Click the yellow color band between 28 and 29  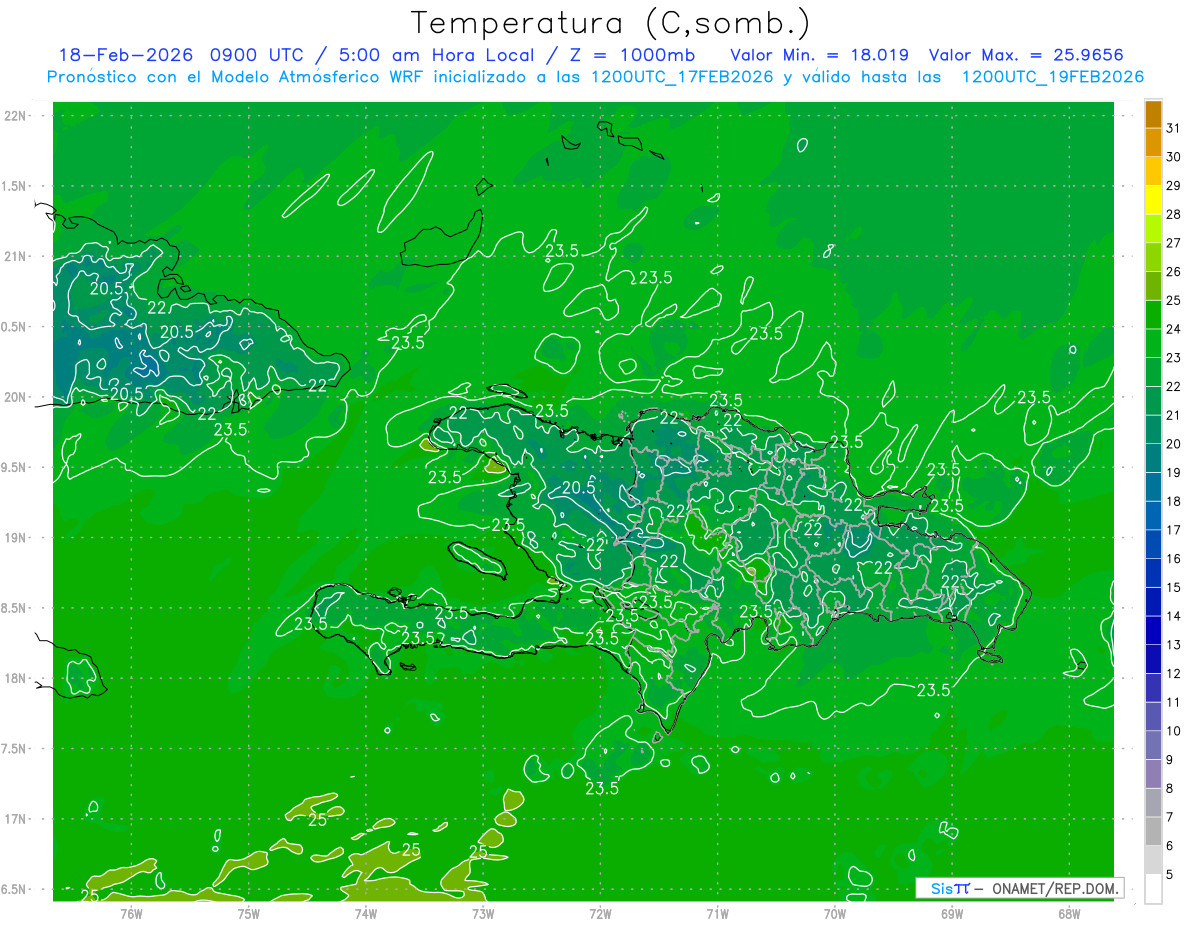click(1153, 200)
